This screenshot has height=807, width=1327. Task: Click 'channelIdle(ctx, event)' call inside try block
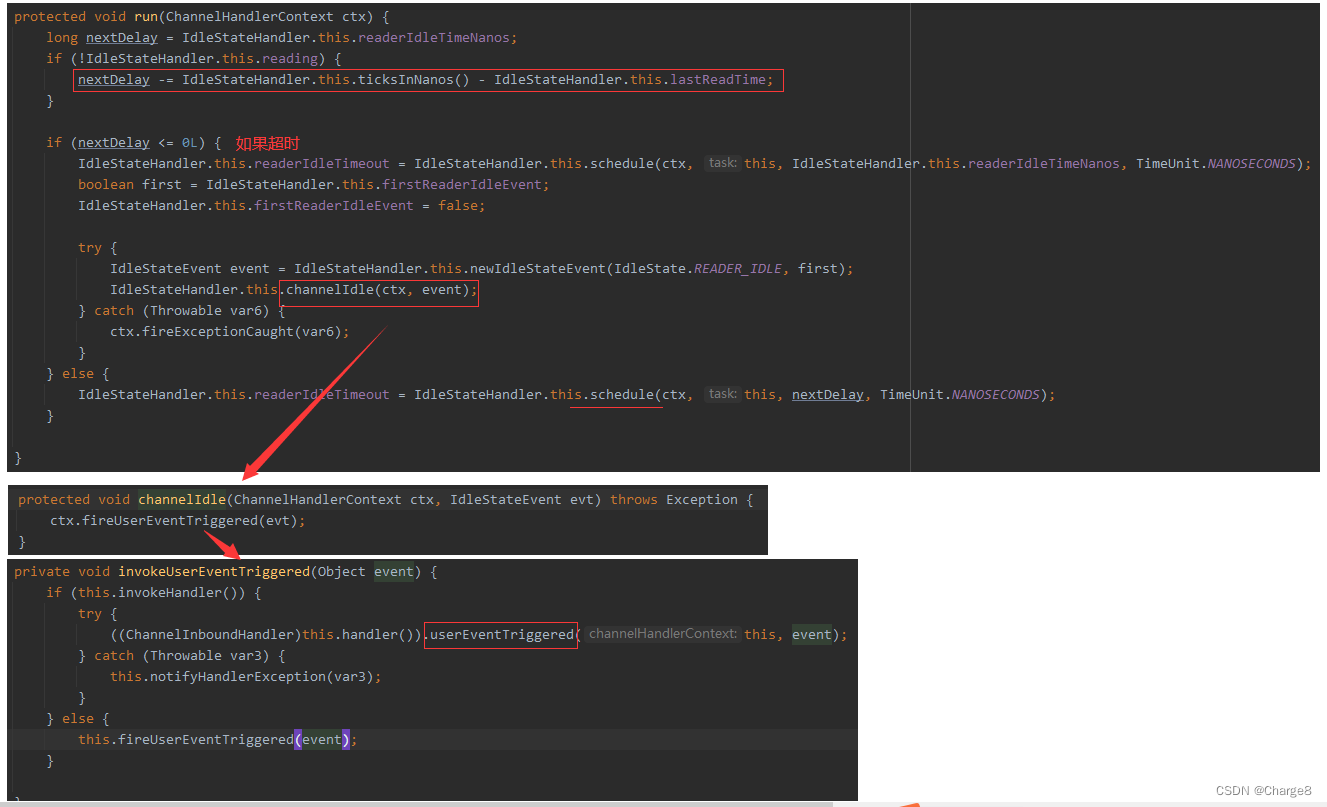click(378, 290)
